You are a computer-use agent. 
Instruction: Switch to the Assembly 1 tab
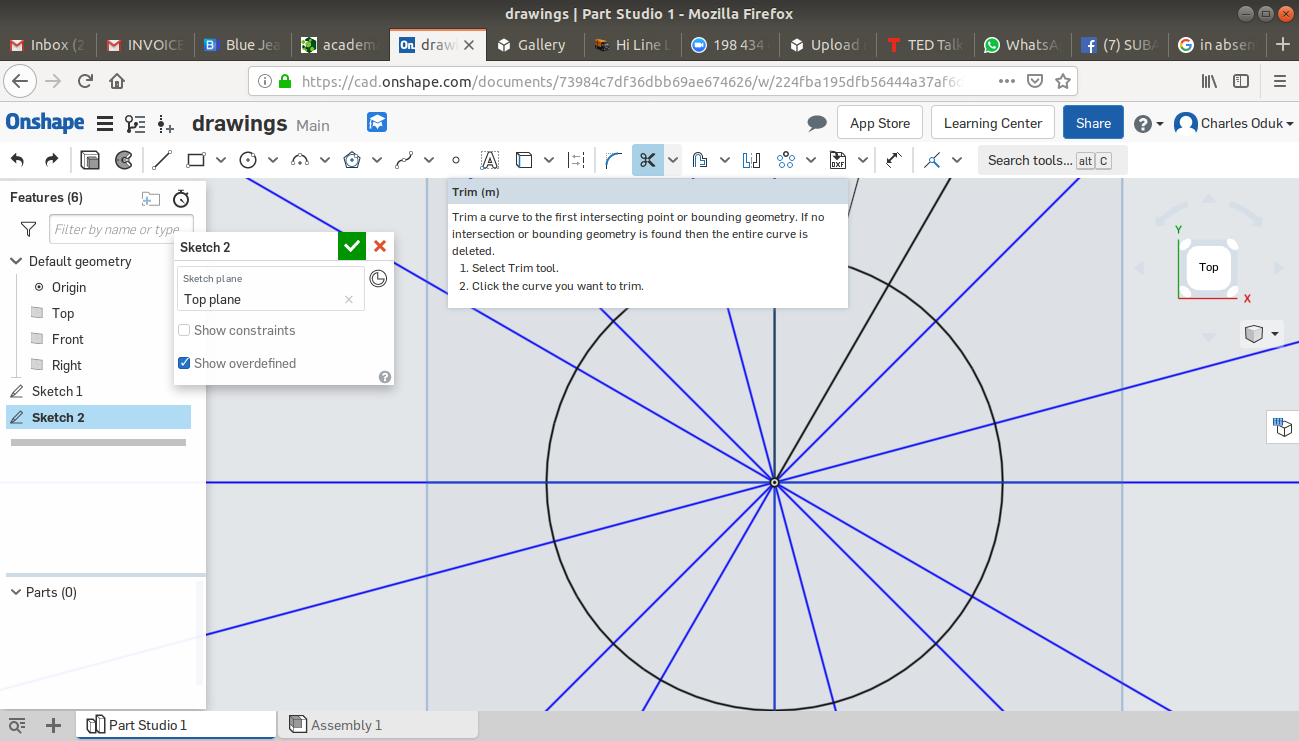coord(378,725)
